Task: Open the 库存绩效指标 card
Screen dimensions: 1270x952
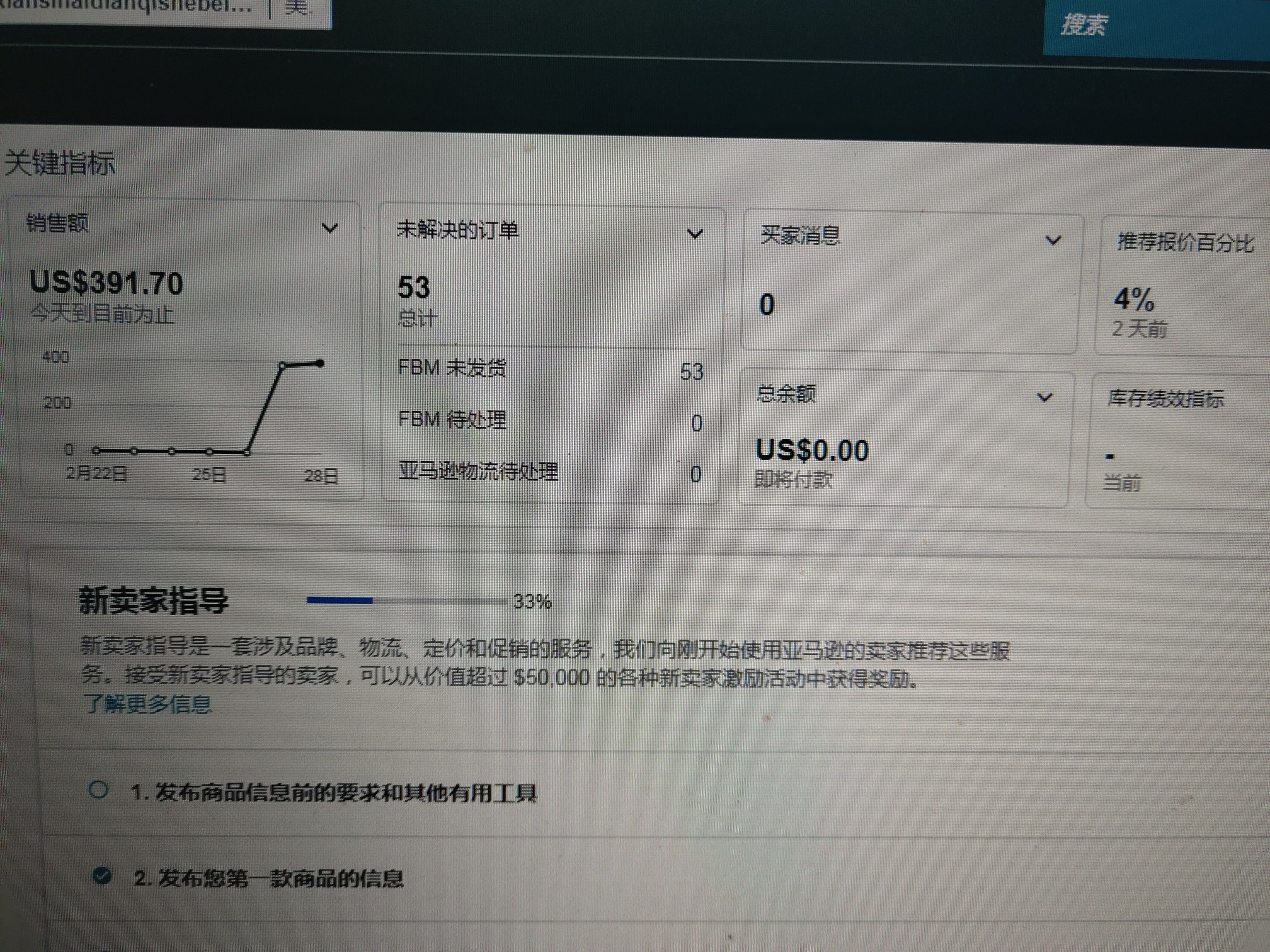Action: [x=1178, y=441]
